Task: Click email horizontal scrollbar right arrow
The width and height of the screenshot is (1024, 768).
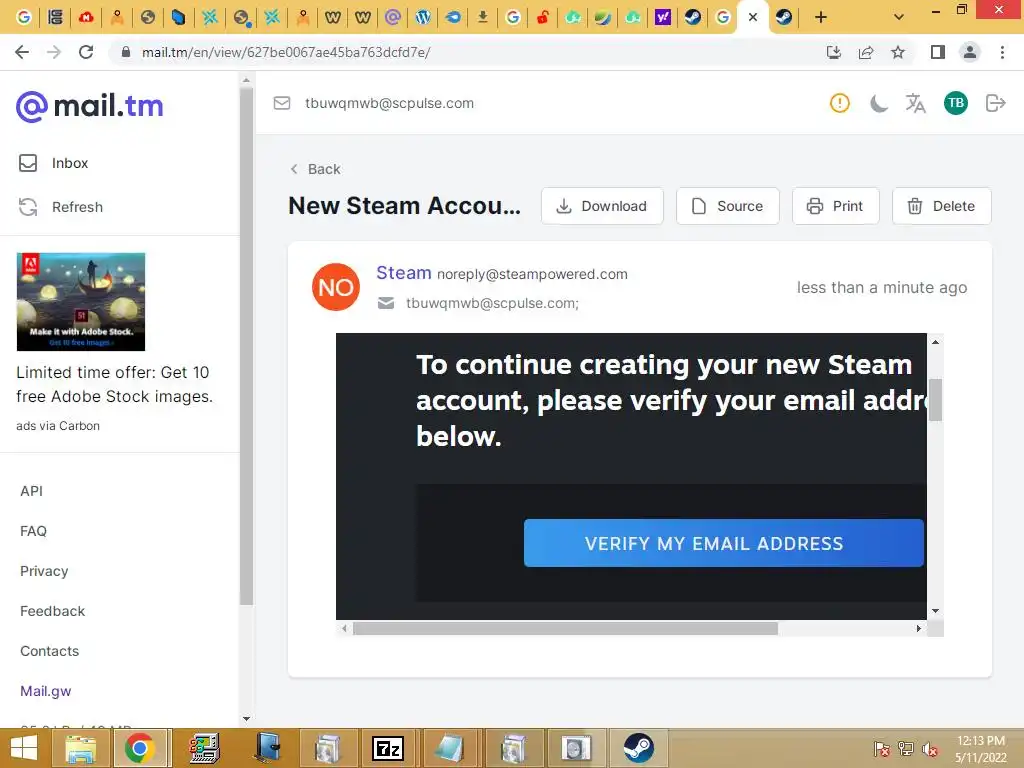Action: [918, 628]
